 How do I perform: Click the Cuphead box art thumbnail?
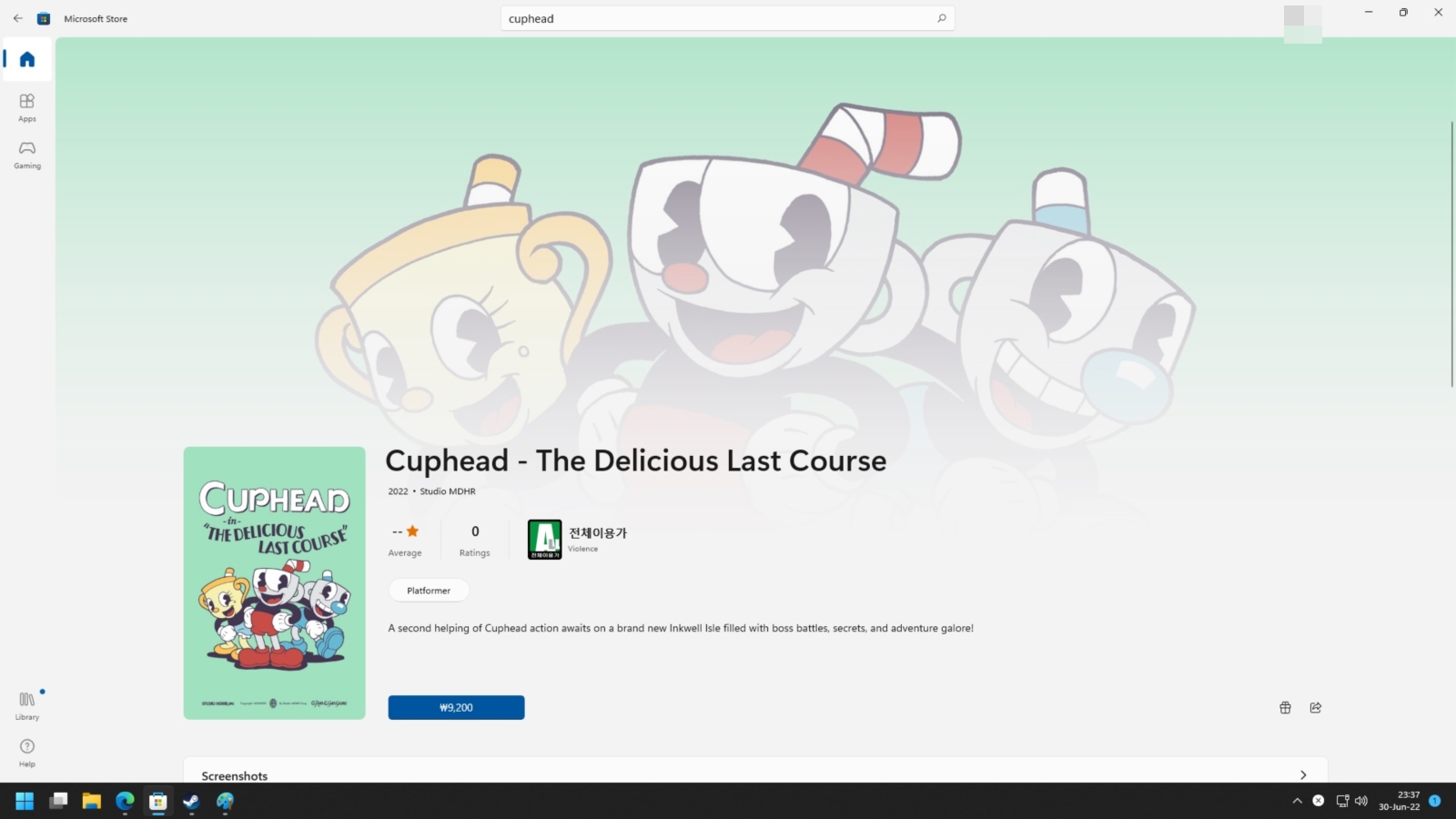[x=274, y=582]
